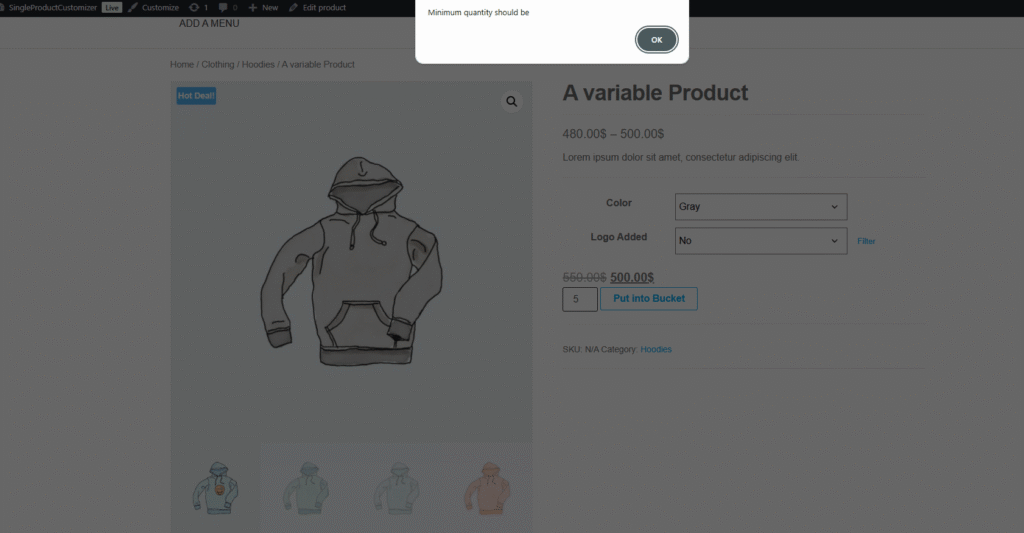Screen dimensions: 1024x533
Task: Open the Hoodies category link
Action: click(656, 350)
